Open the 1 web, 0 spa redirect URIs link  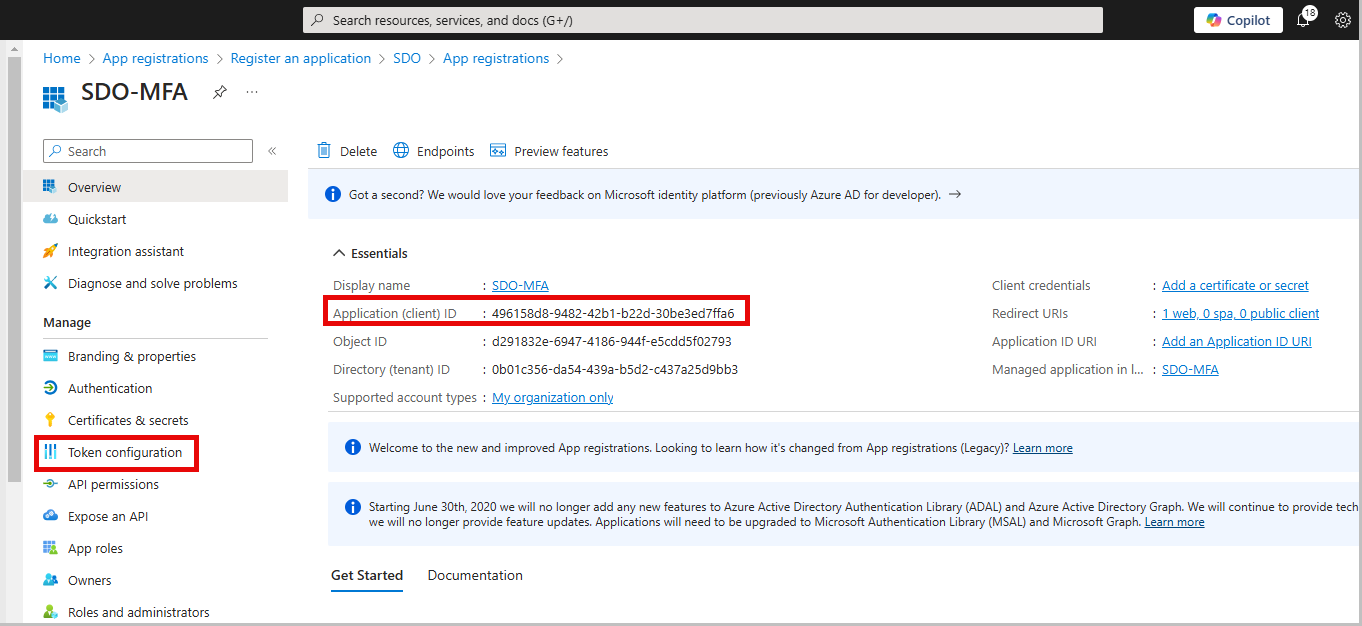[1240, 313]
